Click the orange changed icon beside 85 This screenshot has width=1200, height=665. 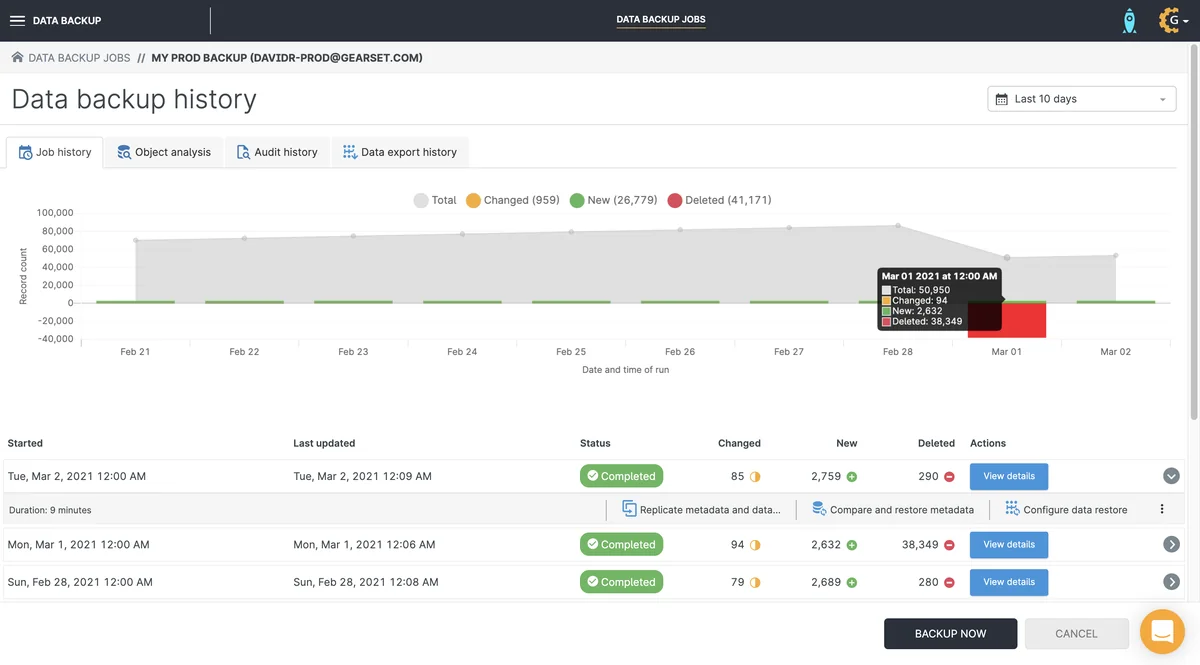click(755, 477)
